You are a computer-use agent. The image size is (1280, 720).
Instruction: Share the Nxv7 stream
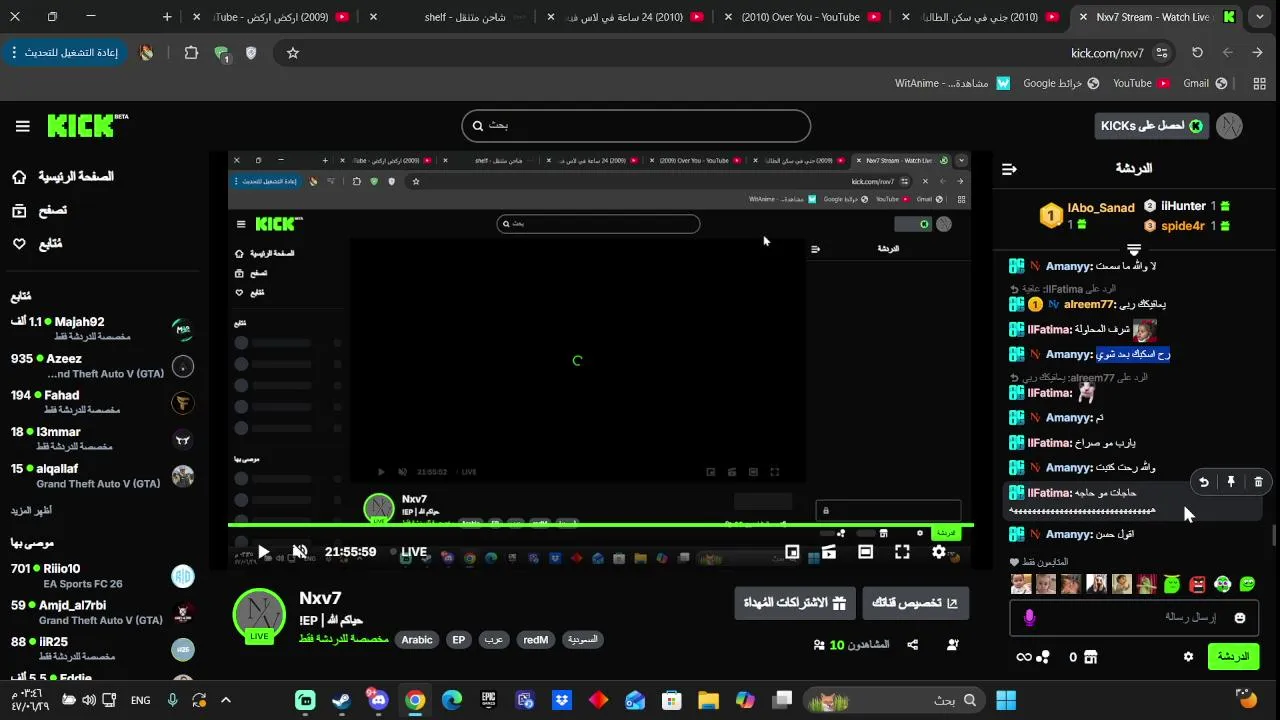click(x=913, y=645)
